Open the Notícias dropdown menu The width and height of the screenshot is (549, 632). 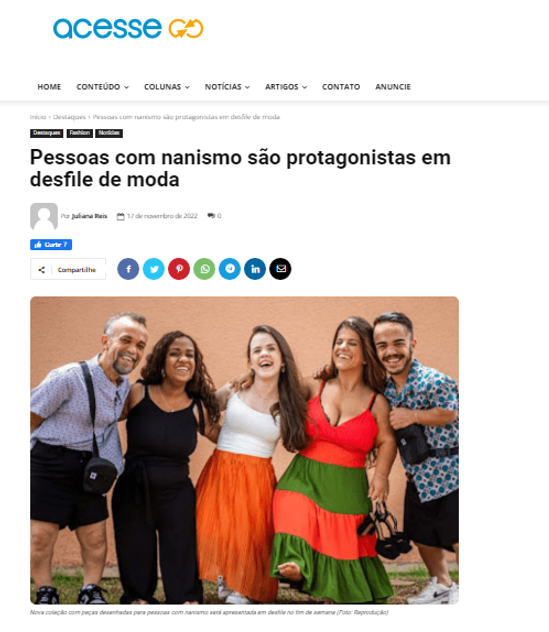[x=227, y=87]
